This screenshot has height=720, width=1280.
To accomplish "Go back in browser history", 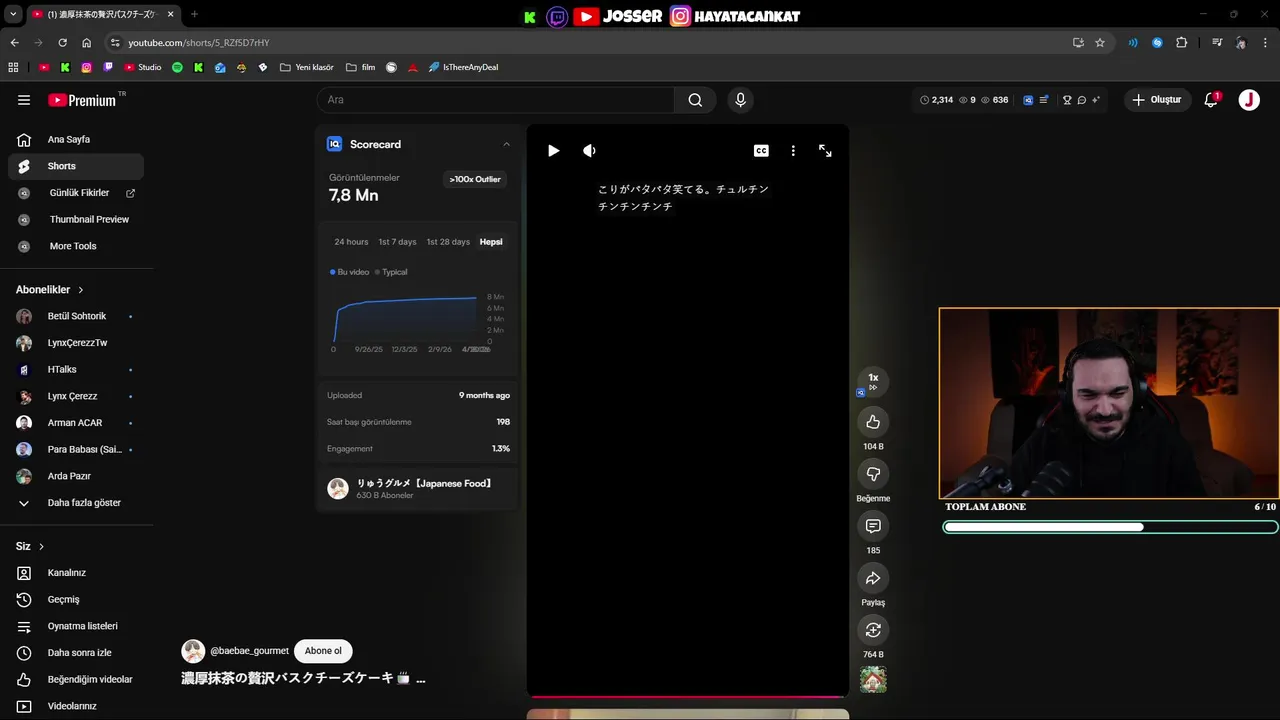I will tap(14, 43).
